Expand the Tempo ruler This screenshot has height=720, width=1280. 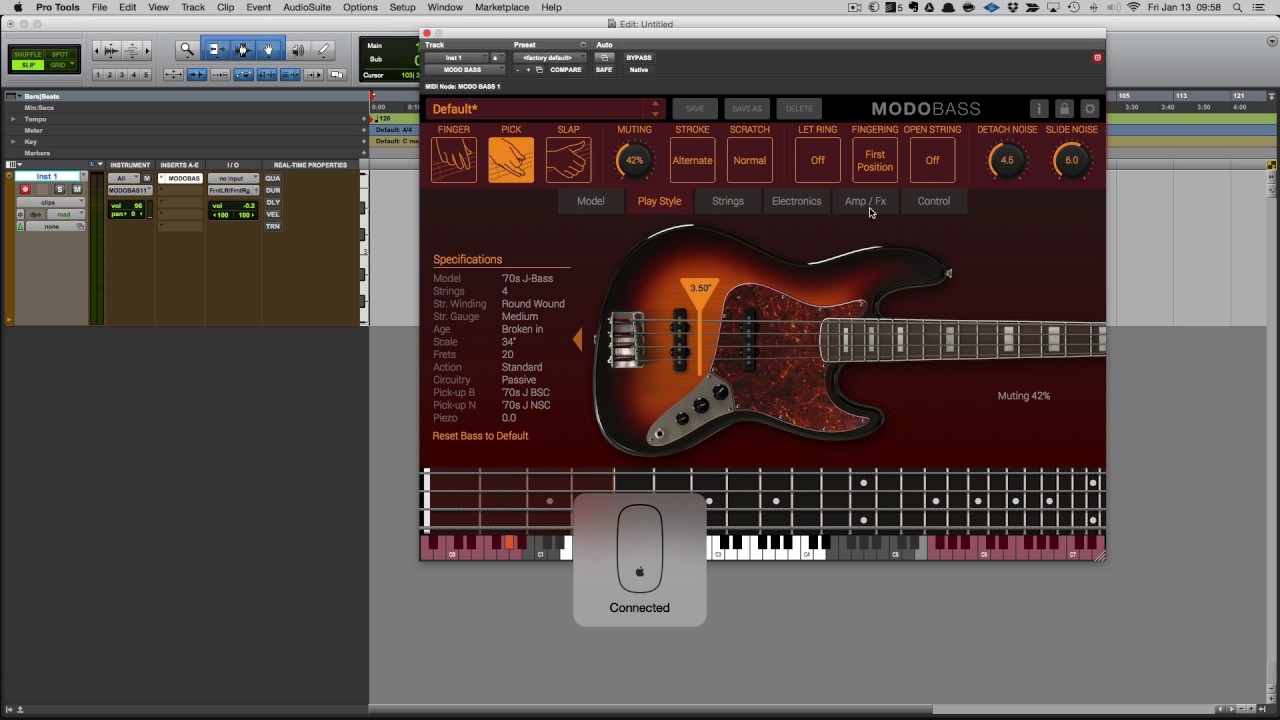click(x=13, y=119)
